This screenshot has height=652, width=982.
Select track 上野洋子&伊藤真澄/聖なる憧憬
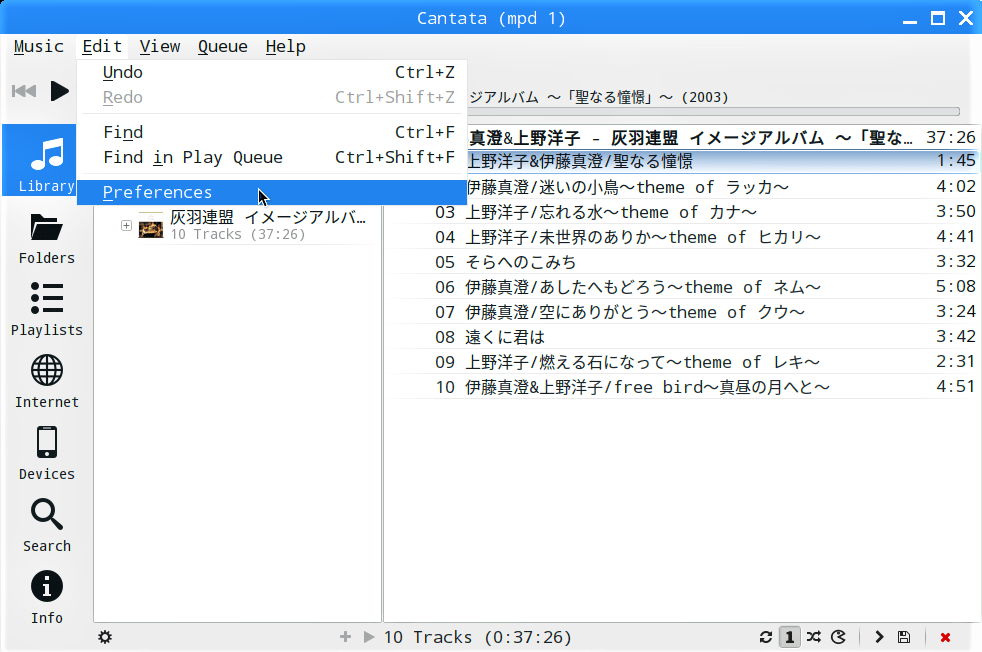(722, 162)
